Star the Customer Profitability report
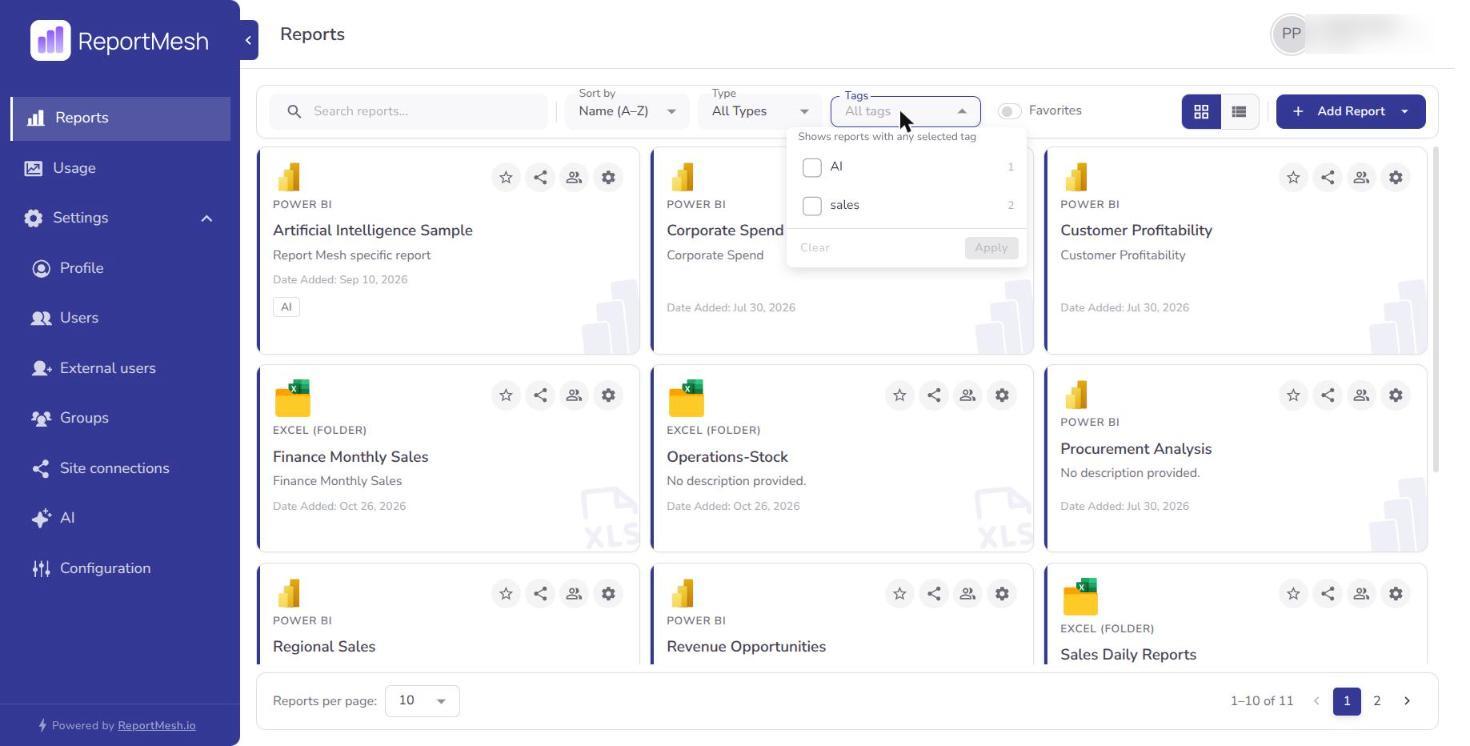 (x=1294, y=178)
